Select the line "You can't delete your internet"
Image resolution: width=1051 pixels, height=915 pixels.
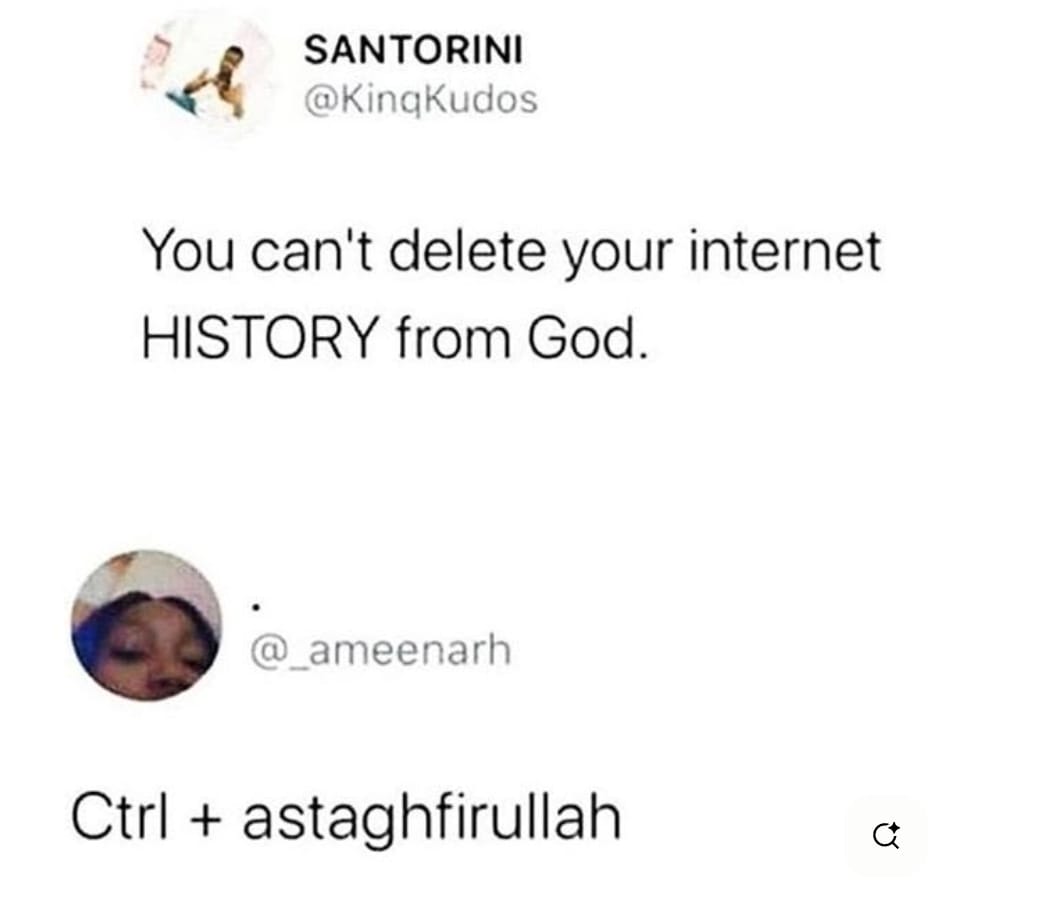(x=511, y=251)
